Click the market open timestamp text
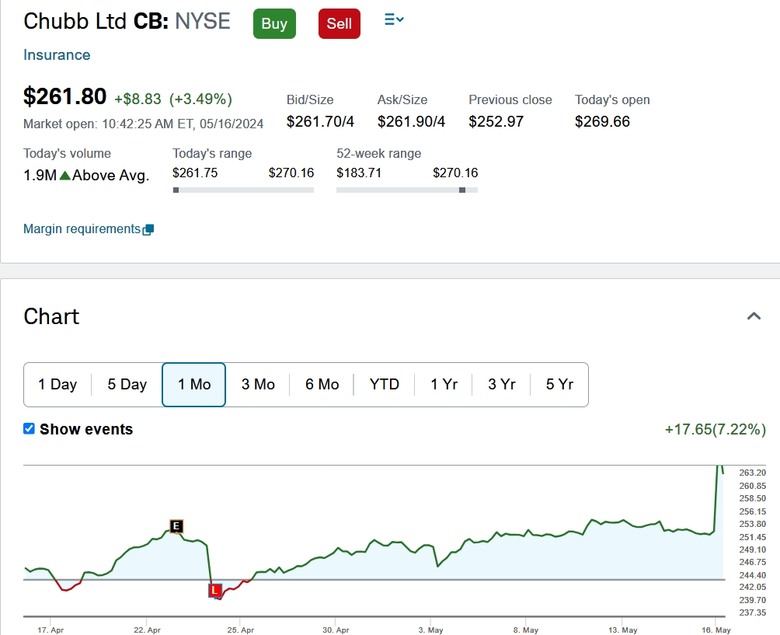The width and height of the screenshot is (780, 635). point(143,124)
